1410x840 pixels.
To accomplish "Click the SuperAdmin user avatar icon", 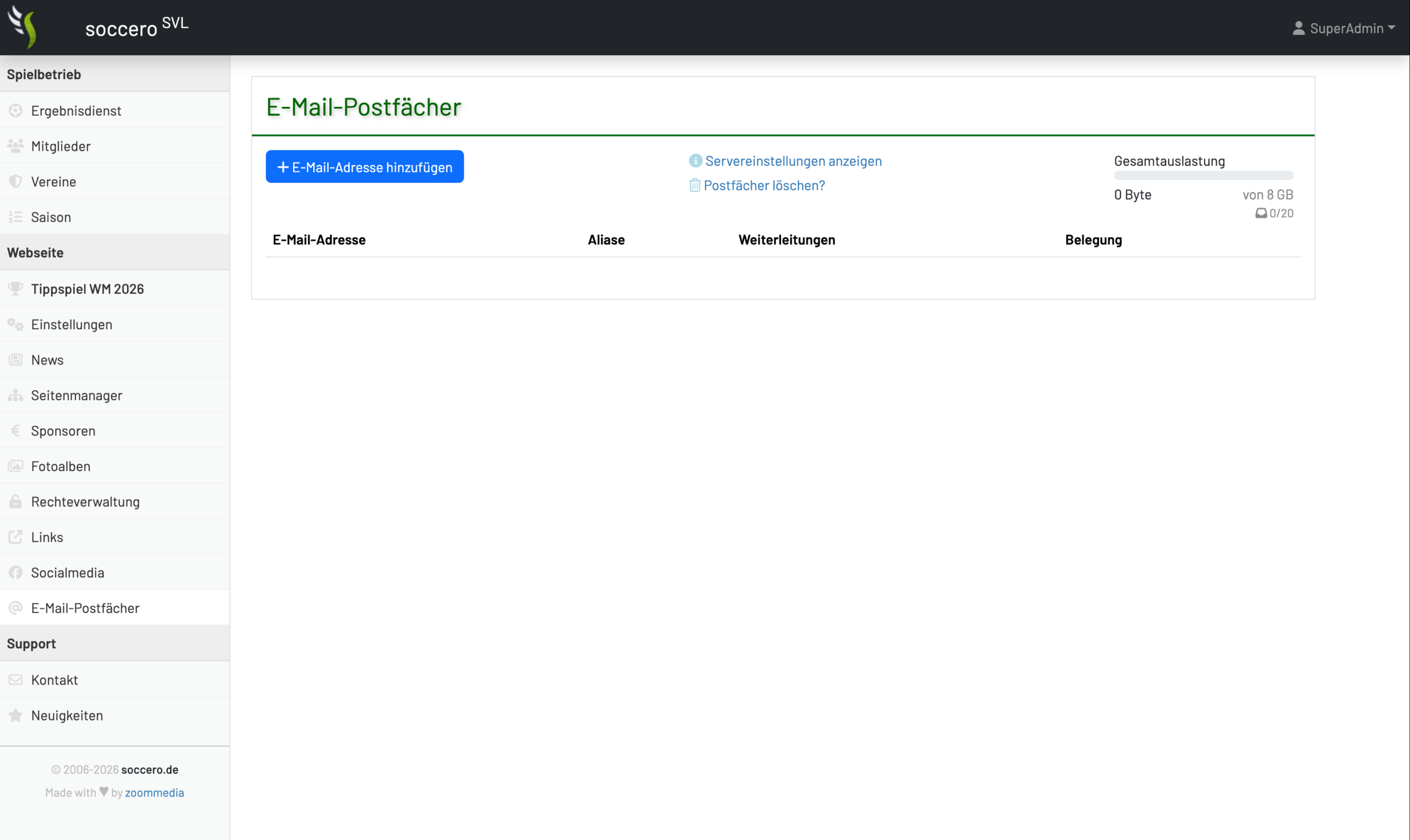I will point(1299,28).
